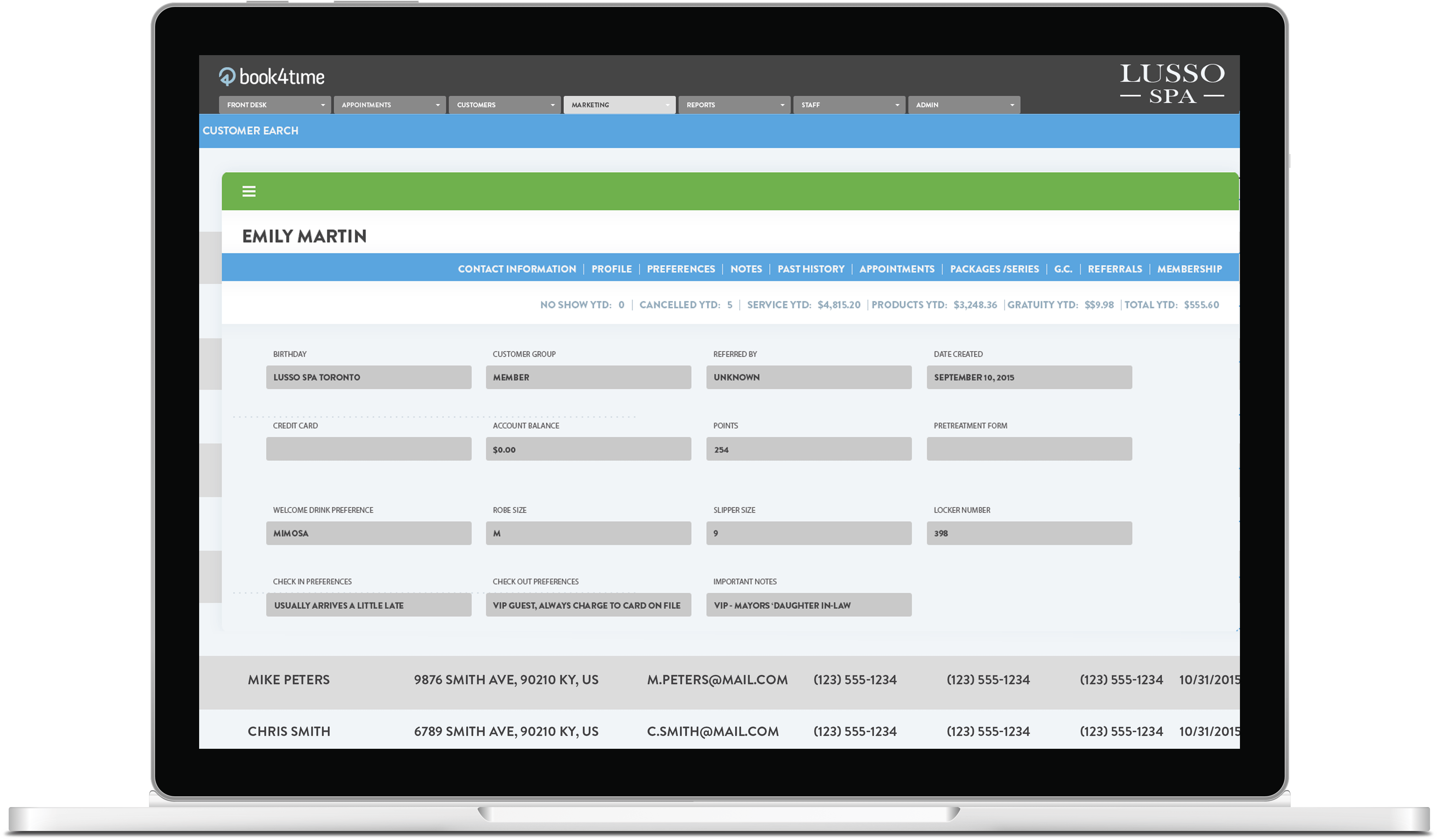
Task: Select the Mike Peters customer row
Action: click(289, 680)
